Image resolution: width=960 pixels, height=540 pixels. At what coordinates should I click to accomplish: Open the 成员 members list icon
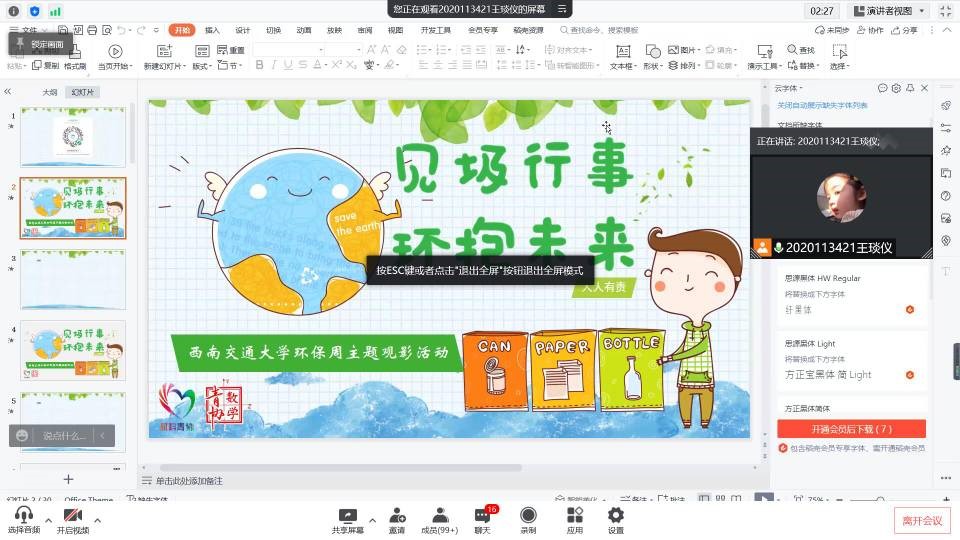tap(439, 515)
